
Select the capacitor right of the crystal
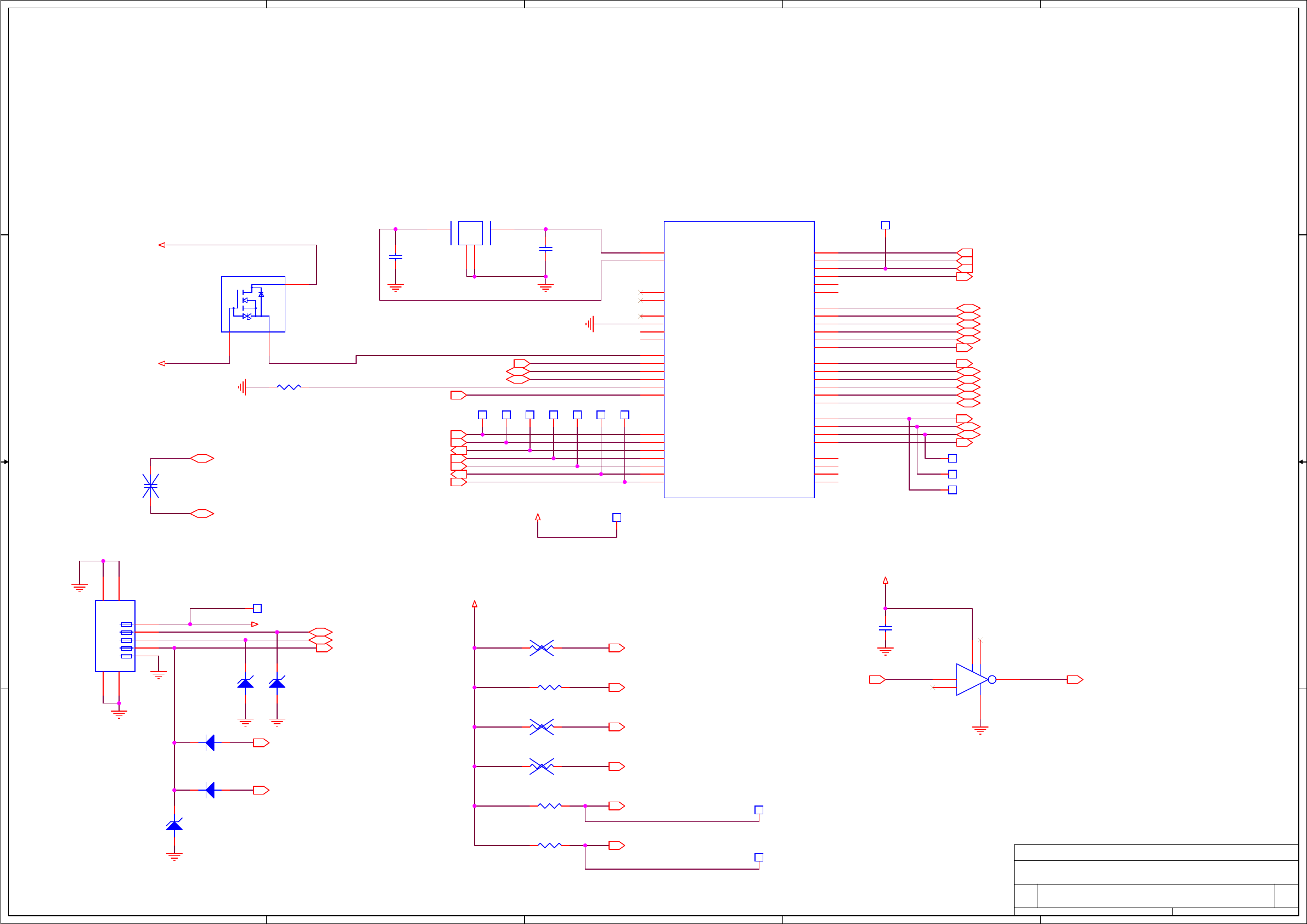545,249
